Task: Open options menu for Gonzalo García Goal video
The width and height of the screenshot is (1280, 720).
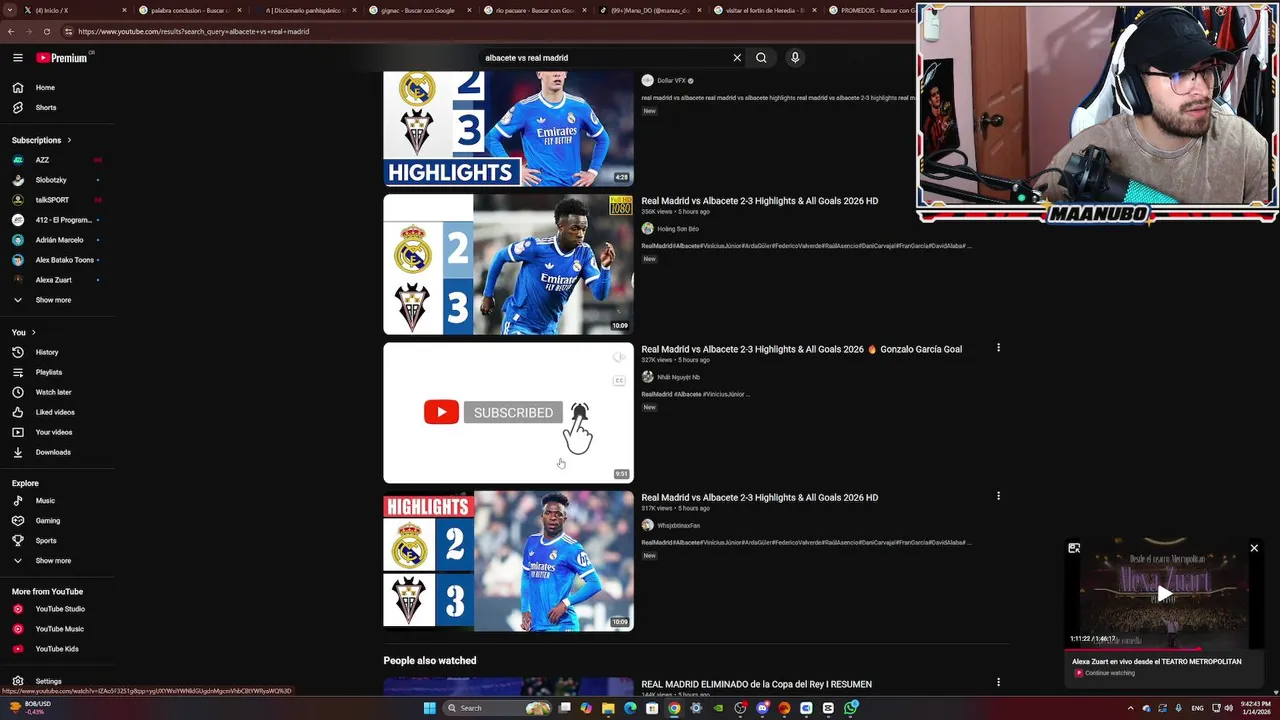Action: tap(998, 348)
